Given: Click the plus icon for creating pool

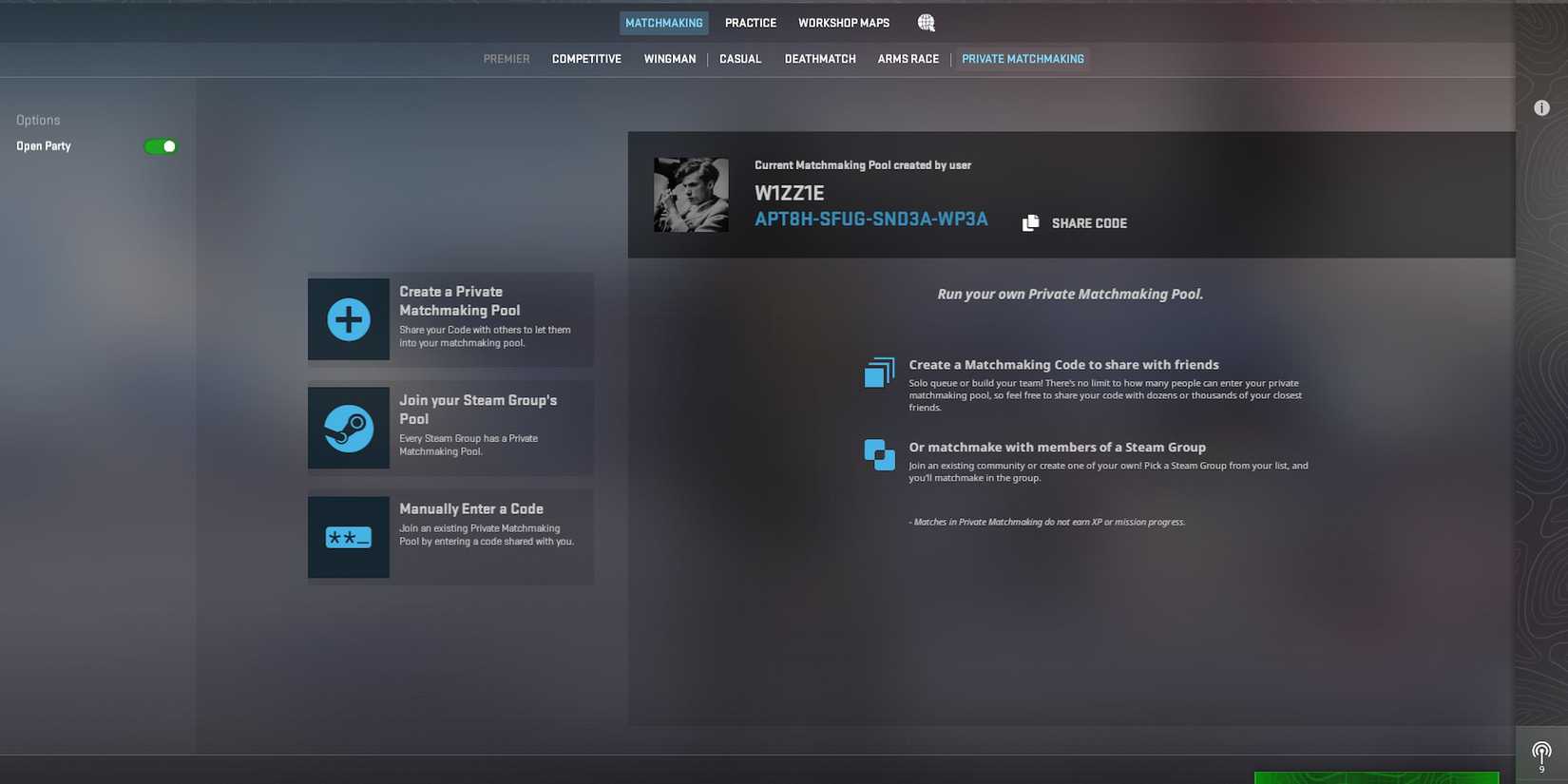Looking at the screenshot, I should point(349,319).
